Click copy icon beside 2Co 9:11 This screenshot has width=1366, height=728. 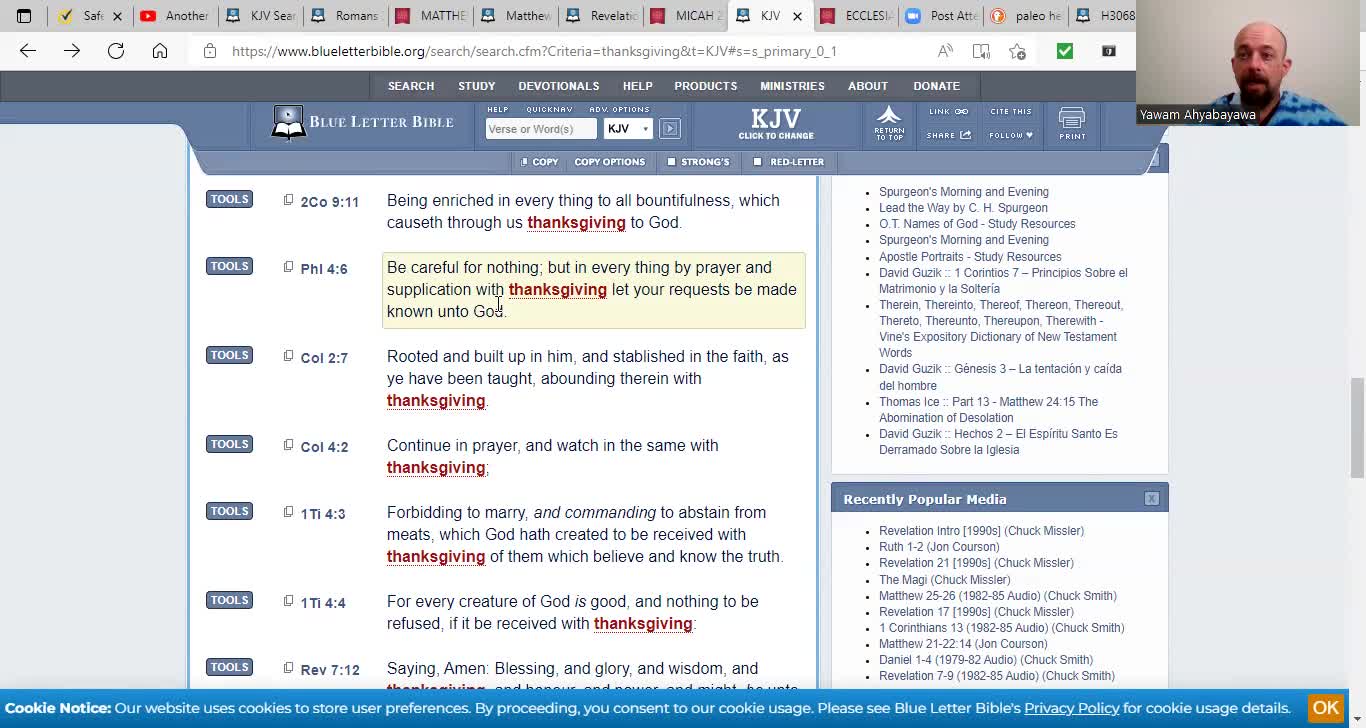click(288, 200)
